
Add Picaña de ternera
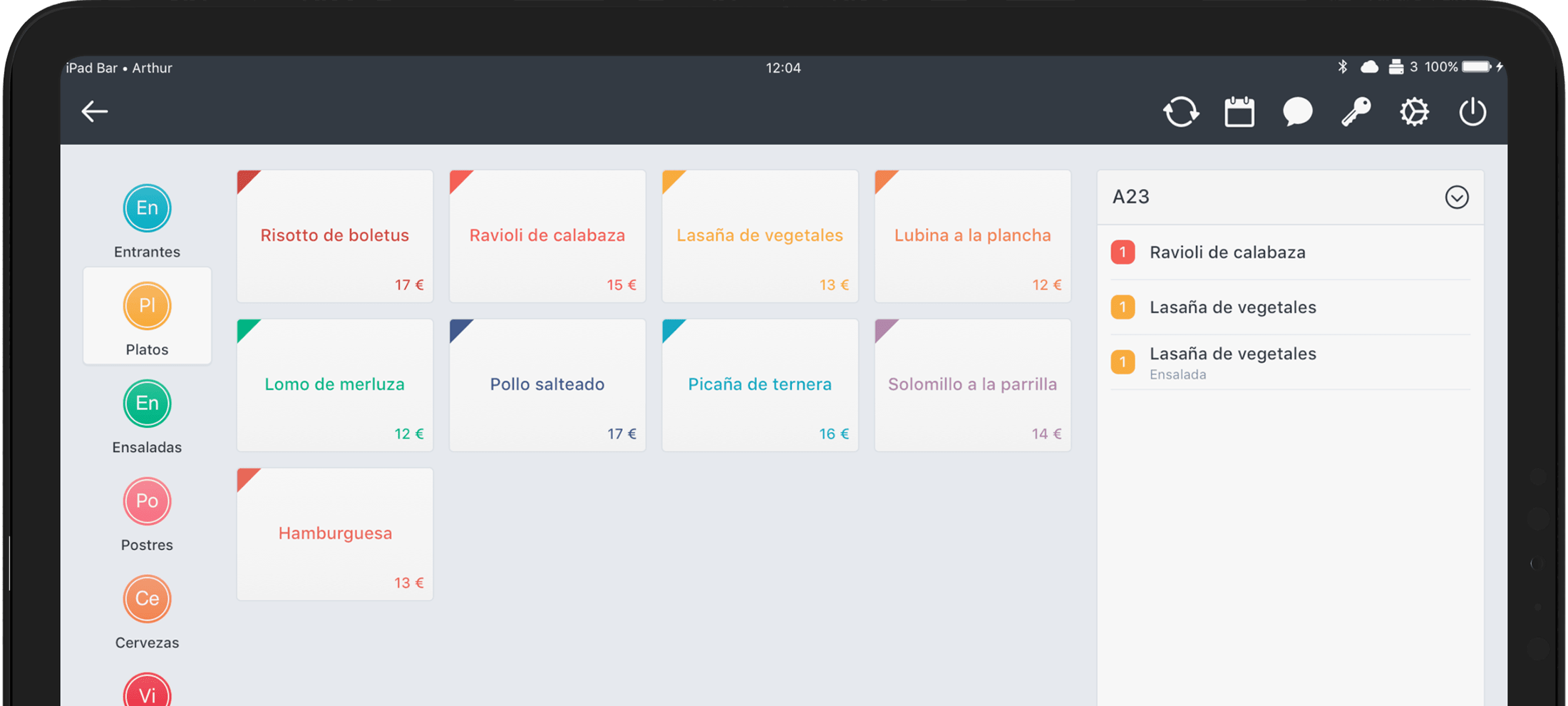pyautogui.click(x=760, y=385)
